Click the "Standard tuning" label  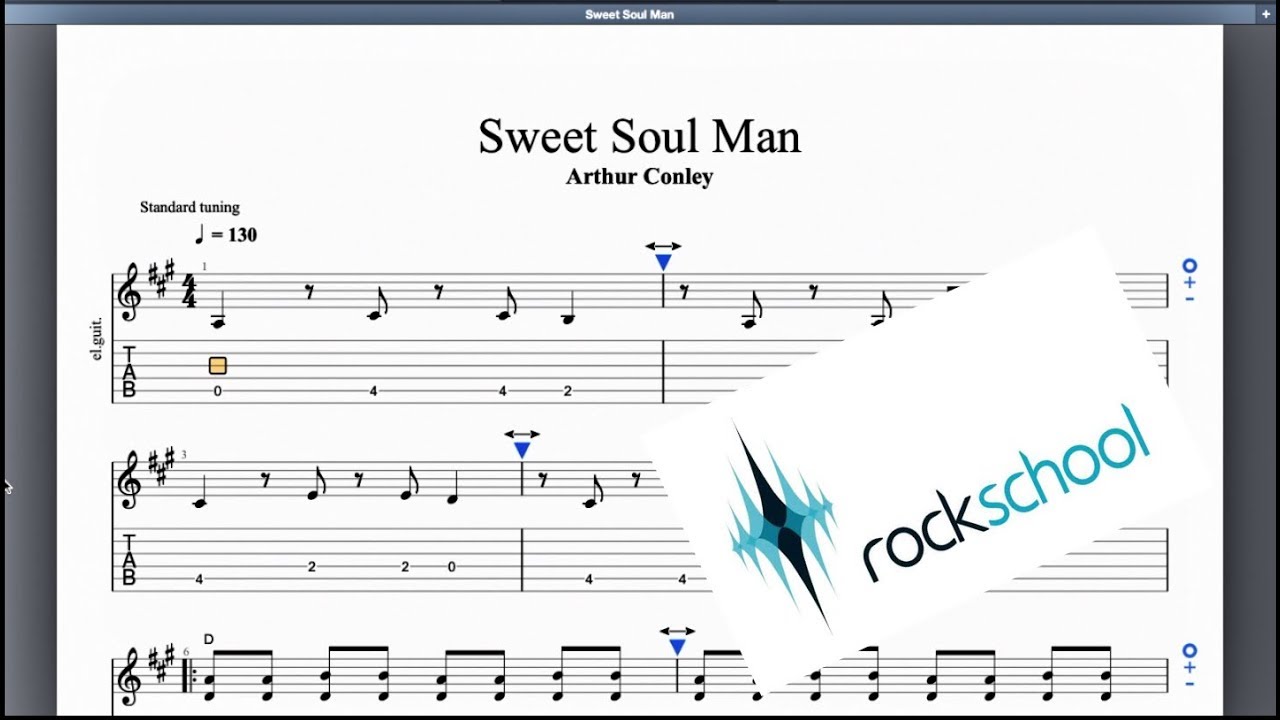pos(190,208)
